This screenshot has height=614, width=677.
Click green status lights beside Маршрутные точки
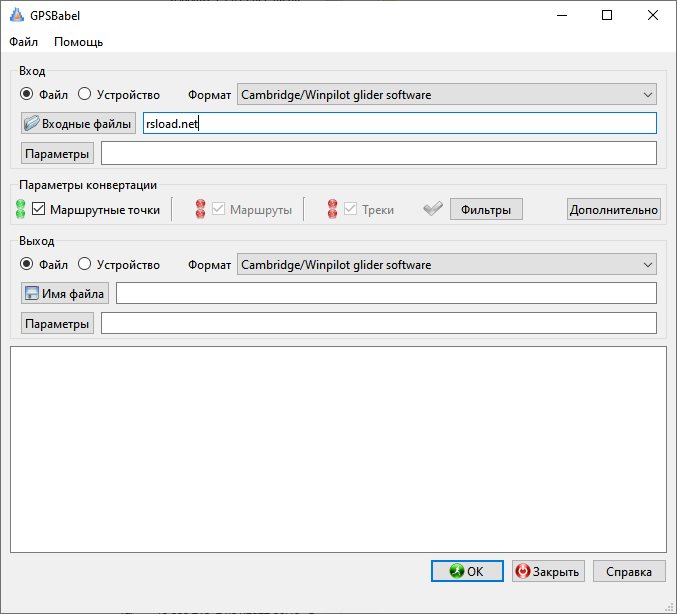coord(20,209)
